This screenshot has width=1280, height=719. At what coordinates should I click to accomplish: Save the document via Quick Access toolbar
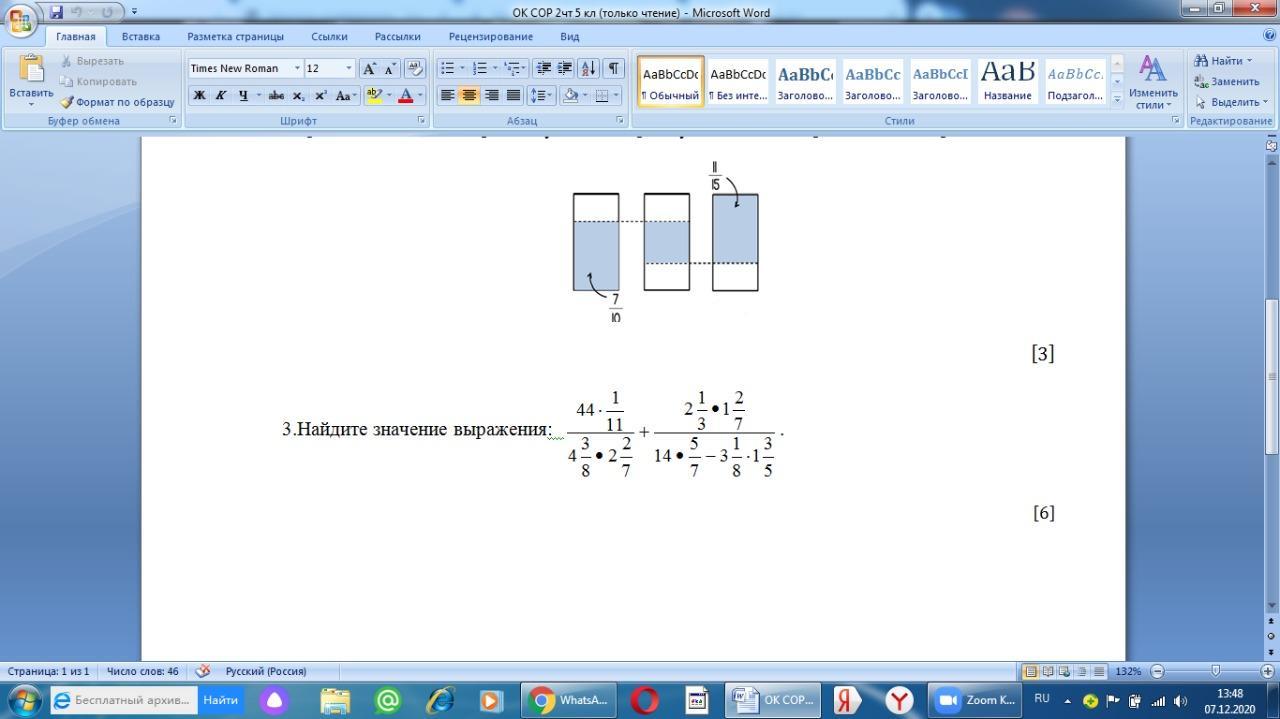pos(56,12)
